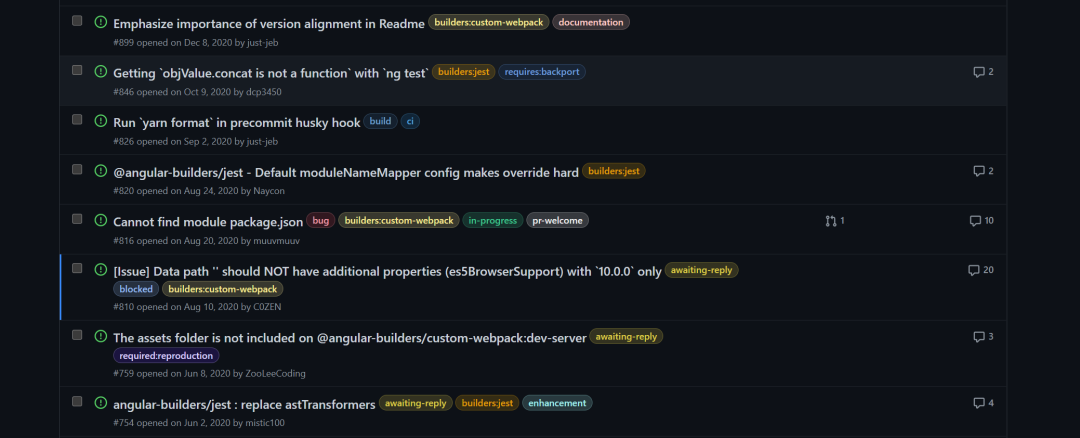Filter by enhancement label
Screen dimensions: 1080x438
pos(557,403)
